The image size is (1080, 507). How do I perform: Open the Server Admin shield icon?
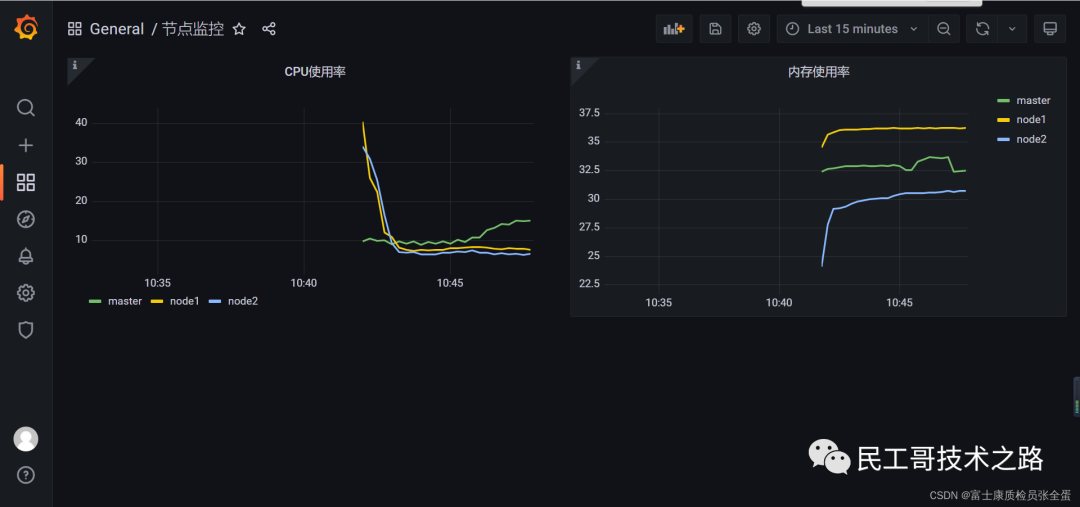[25, 330]
